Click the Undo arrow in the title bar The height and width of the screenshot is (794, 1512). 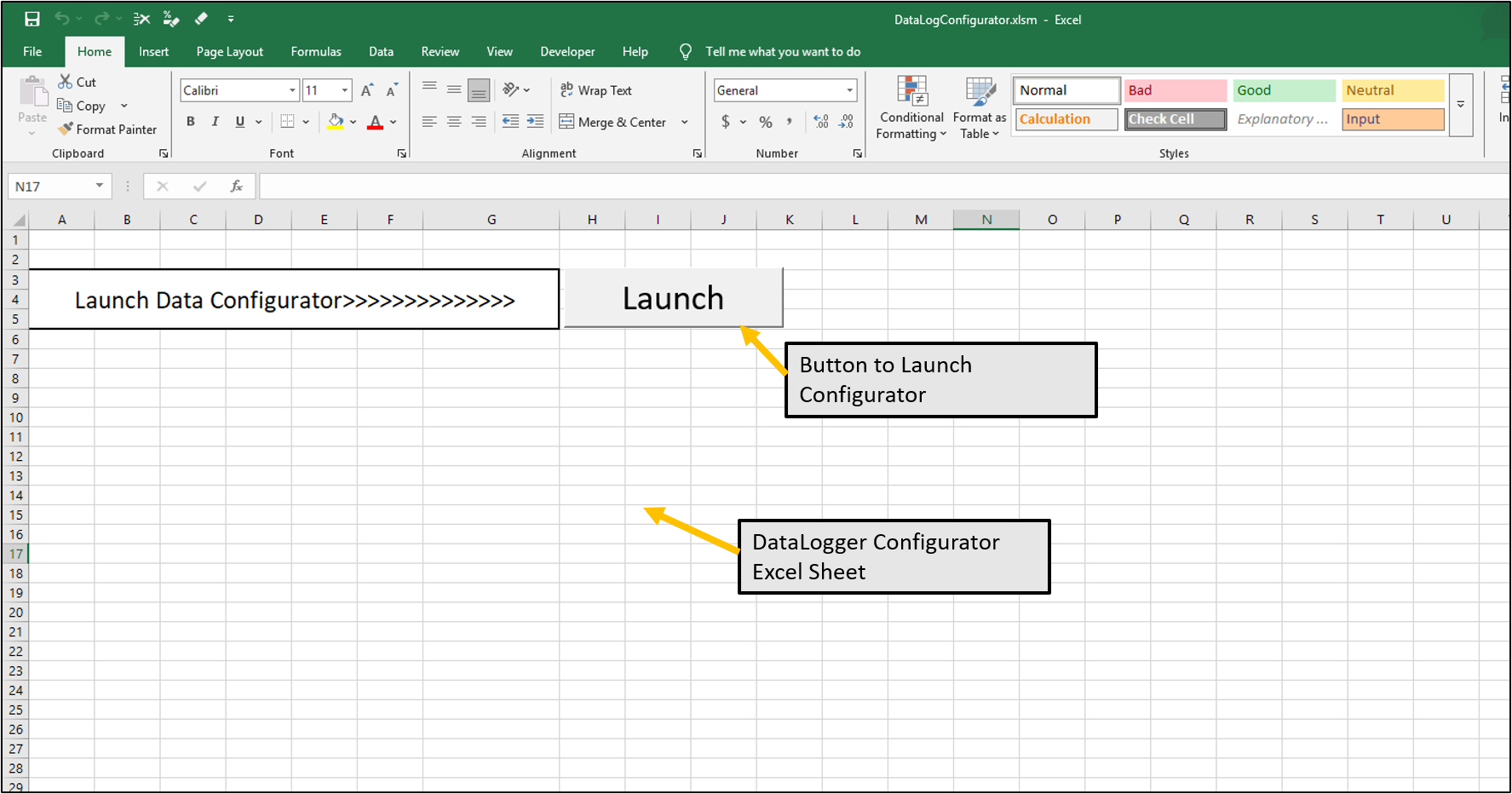(62, 19)
